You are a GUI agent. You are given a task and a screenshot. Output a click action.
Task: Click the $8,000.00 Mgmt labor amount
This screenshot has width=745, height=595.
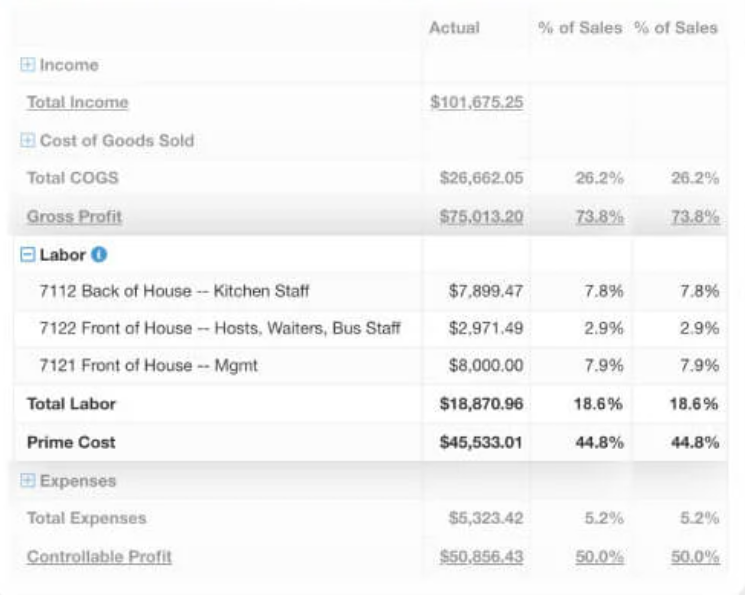[485, 366]
